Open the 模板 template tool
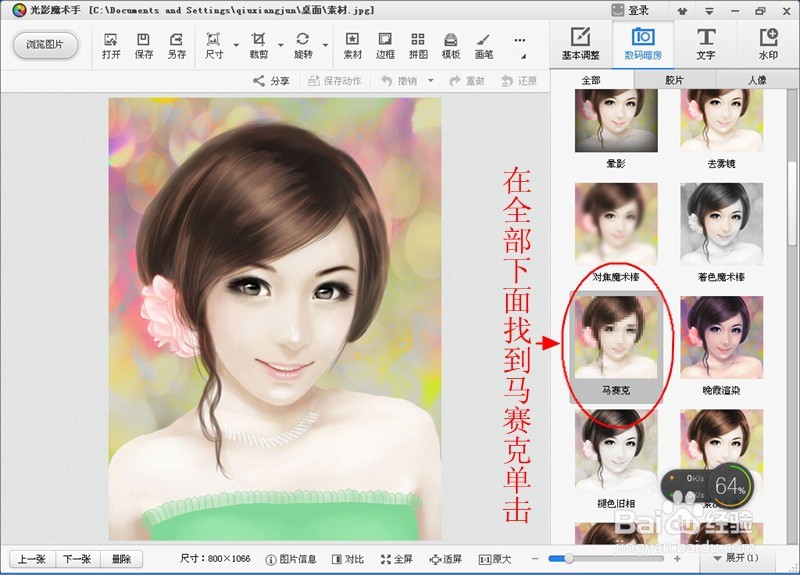800x575 pixels. 451,46
